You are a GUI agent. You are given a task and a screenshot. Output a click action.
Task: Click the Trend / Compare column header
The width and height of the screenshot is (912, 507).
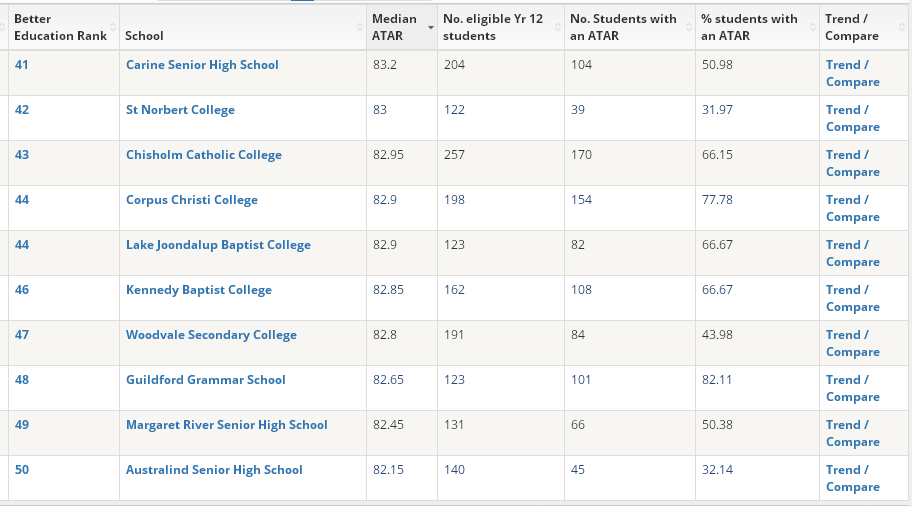click(x=852, y=27)
